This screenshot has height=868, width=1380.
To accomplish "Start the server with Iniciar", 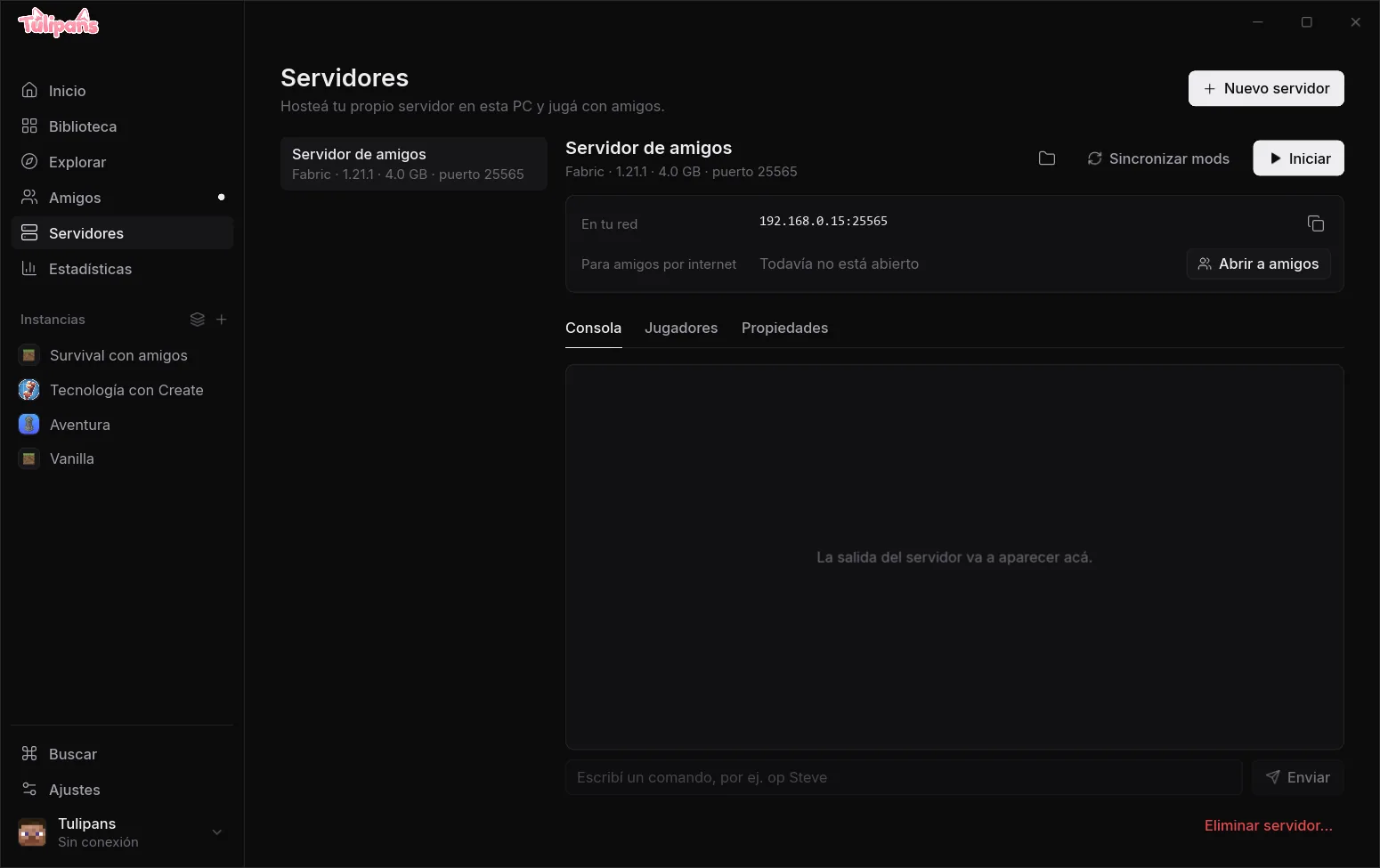I will 1298,158.
